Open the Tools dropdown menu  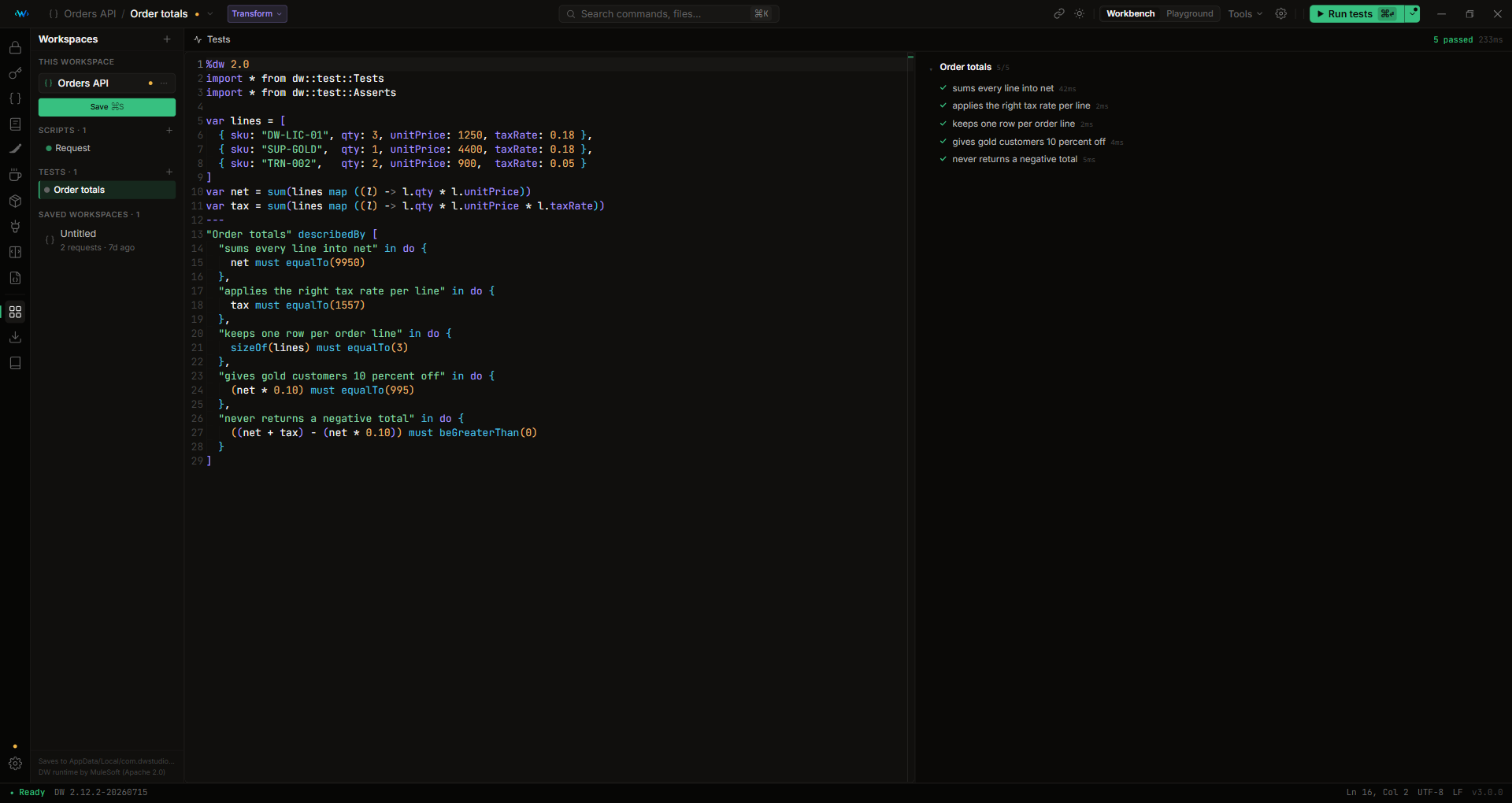[x=1245, y=13]
